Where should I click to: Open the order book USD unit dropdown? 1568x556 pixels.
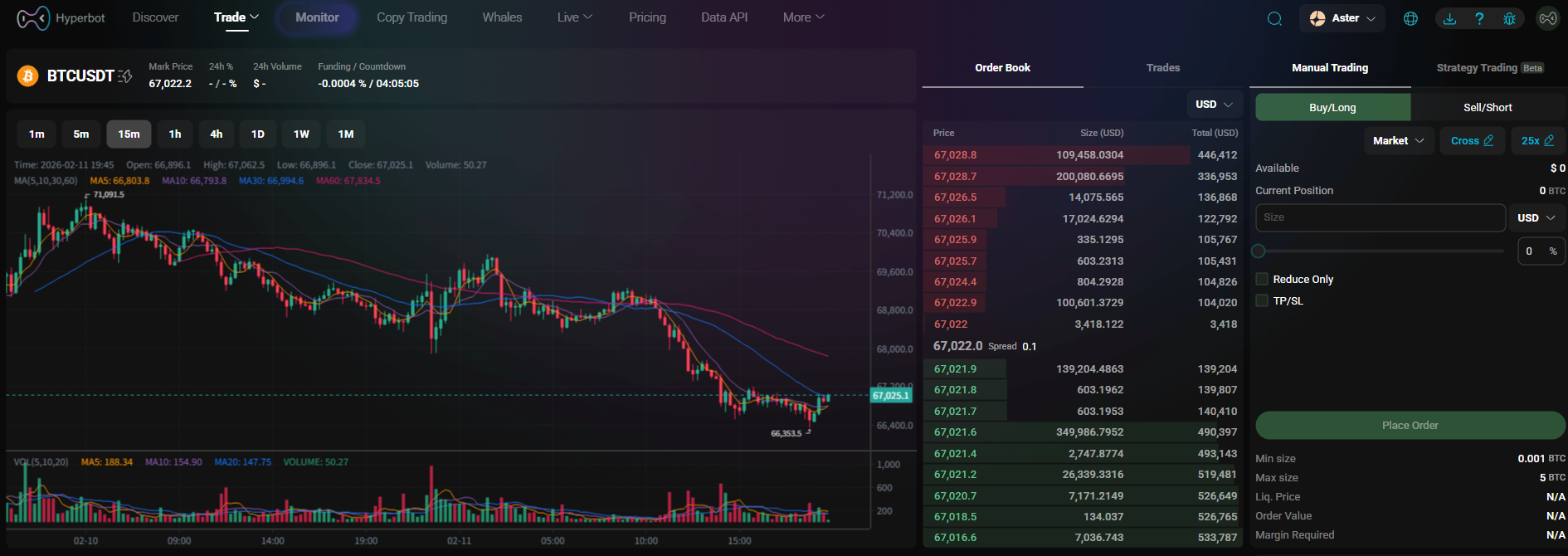(x=1214, y=105)
